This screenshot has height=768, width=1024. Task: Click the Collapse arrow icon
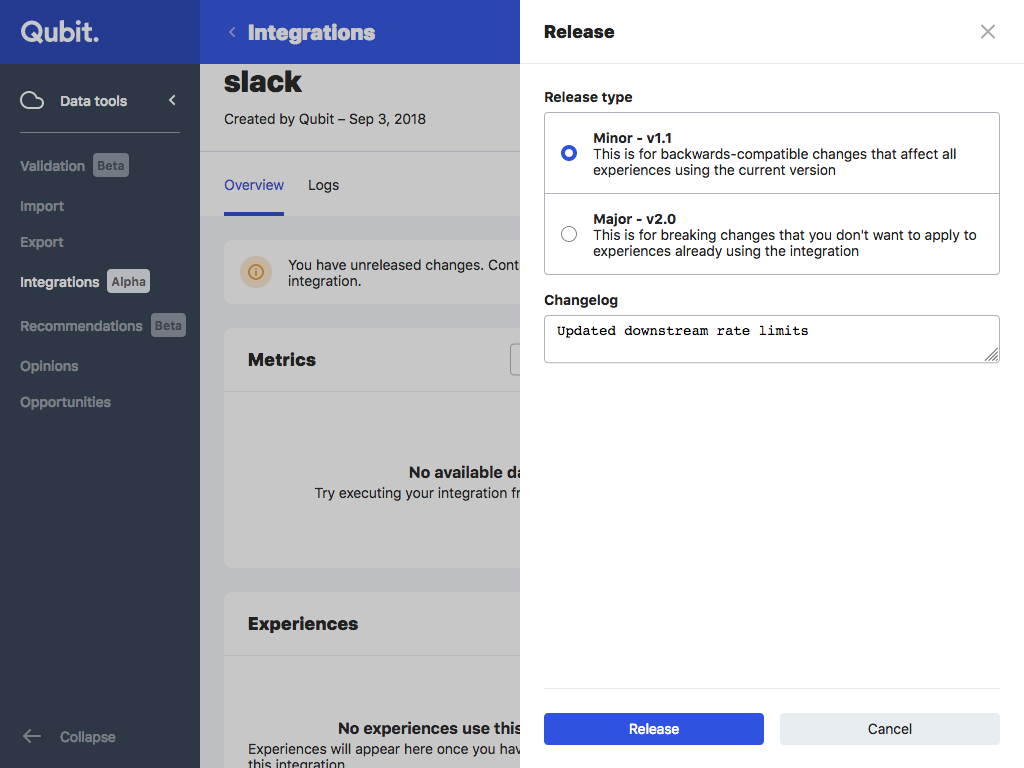pos(32,737)
